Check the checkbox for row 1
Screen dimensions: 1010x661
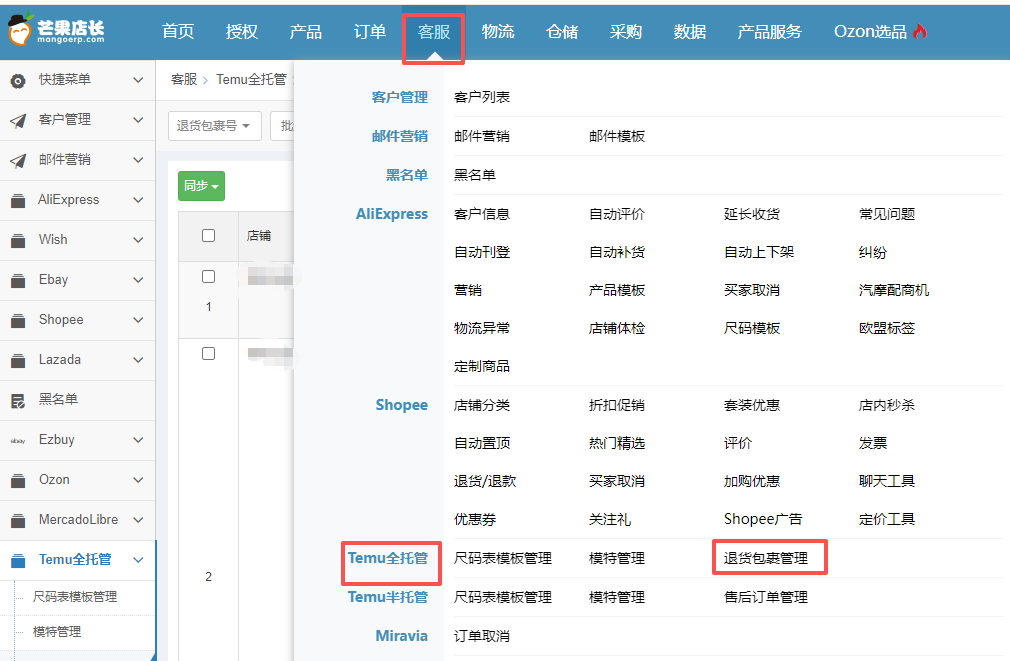[208, 276]
